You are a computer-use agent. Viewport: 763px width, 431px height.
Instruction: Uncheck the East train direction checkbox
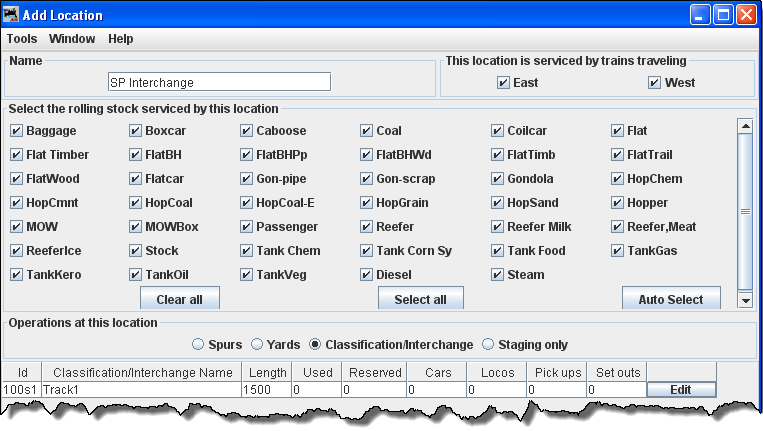[503, 83]
